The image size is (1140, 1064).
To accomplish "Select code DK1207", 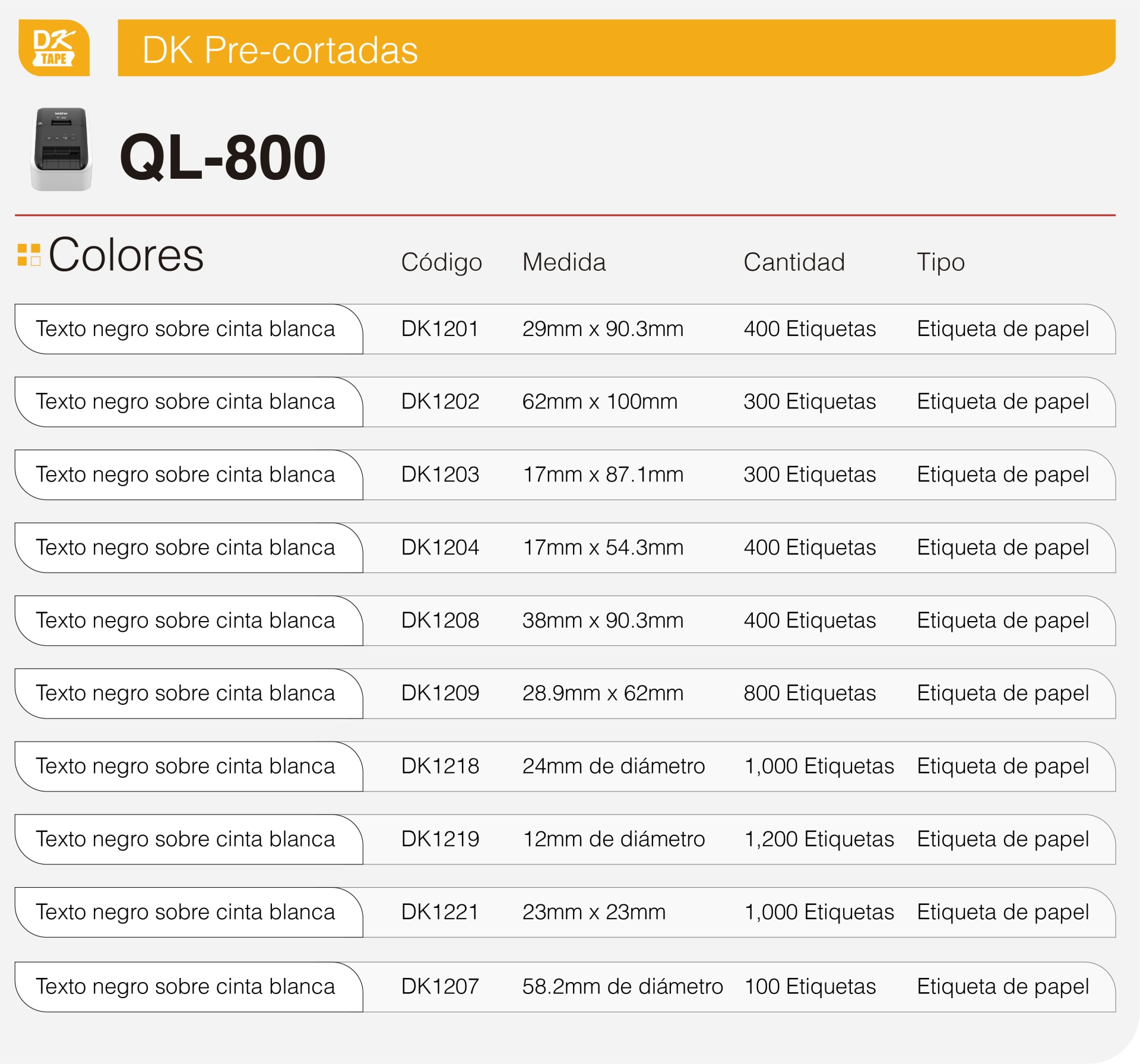I will [440, 987].
